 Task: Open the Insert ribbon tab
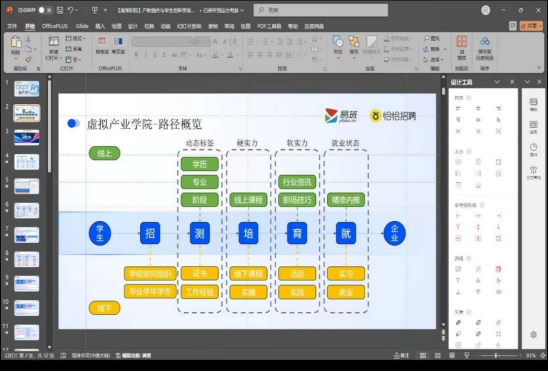(x=100, y=26)
